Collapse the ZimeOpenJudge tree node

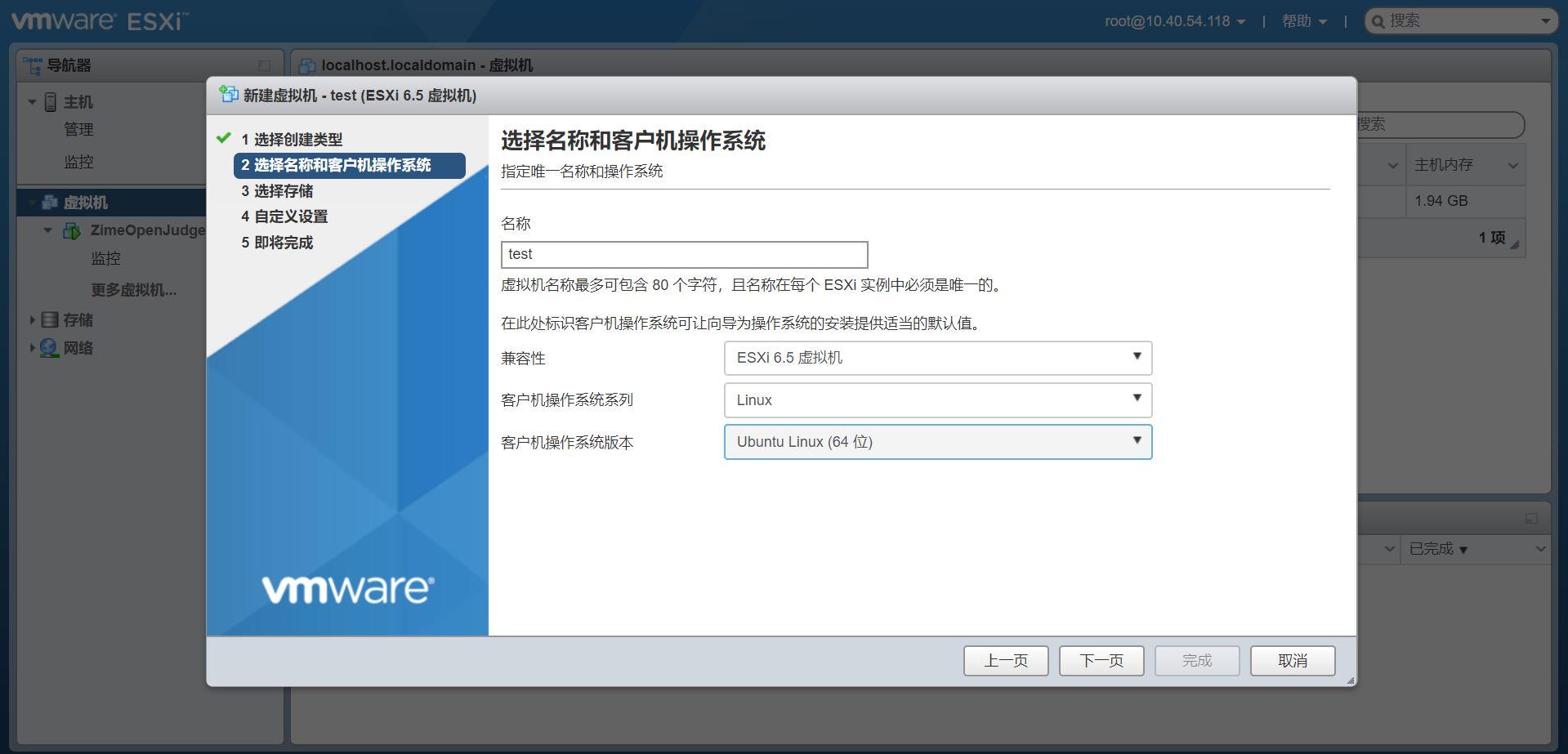[x=47, y=230]
